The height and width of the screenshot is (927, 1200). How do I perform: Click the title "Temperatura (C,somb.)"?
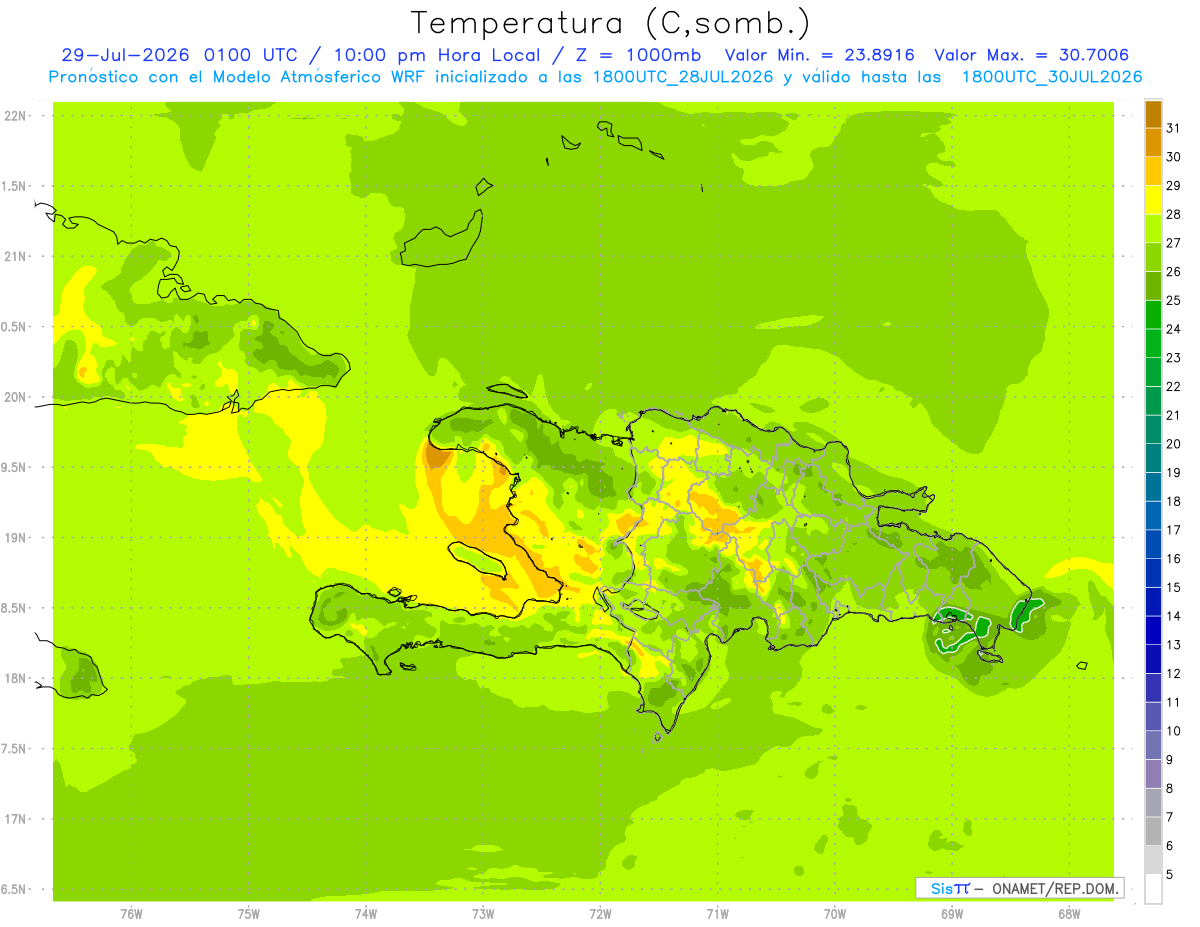click(611, 23)
